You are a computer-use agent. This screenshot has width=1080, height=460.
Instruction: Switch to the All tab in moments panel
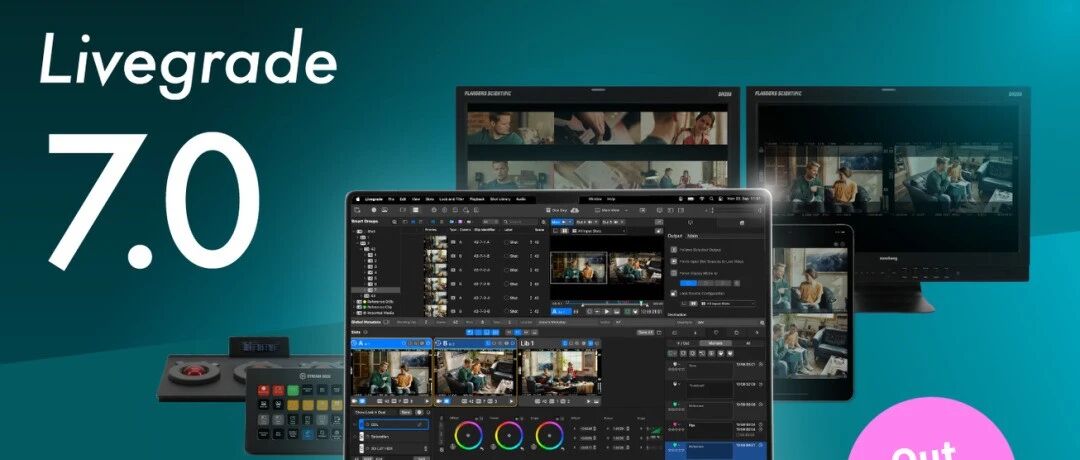click(x=748, y=343)
